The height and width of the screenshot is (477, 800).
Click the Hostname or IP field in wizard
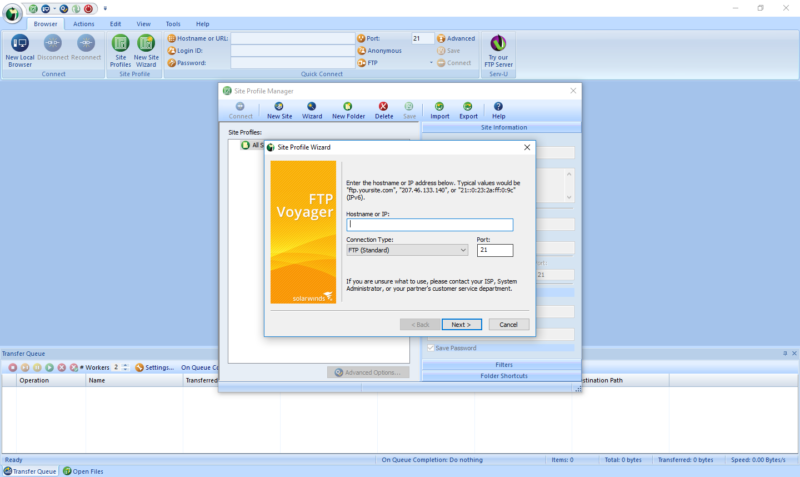(x=430, y=224)
